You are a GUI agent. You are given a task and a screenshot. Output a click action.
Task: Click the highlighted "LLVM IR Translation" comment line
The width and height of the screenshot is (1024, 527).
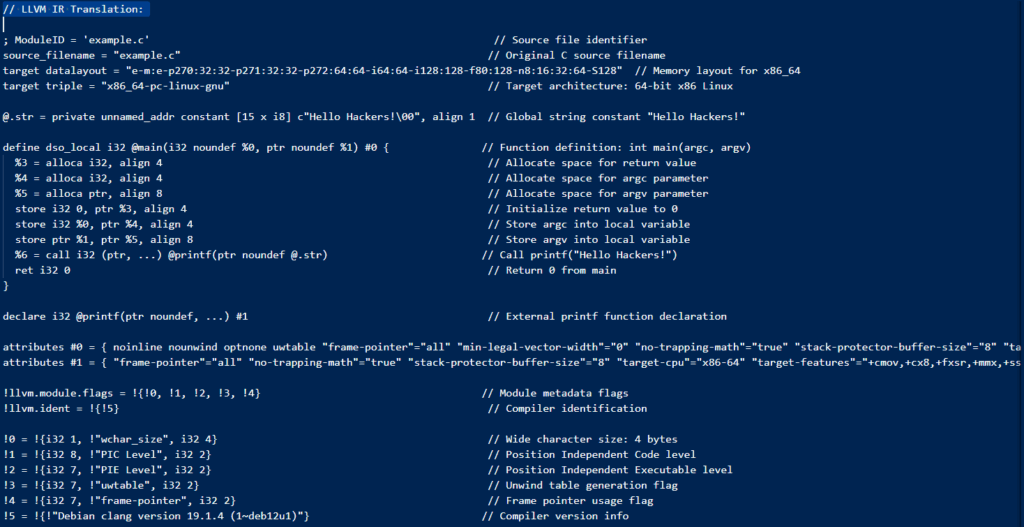click(x=72, y=9)
